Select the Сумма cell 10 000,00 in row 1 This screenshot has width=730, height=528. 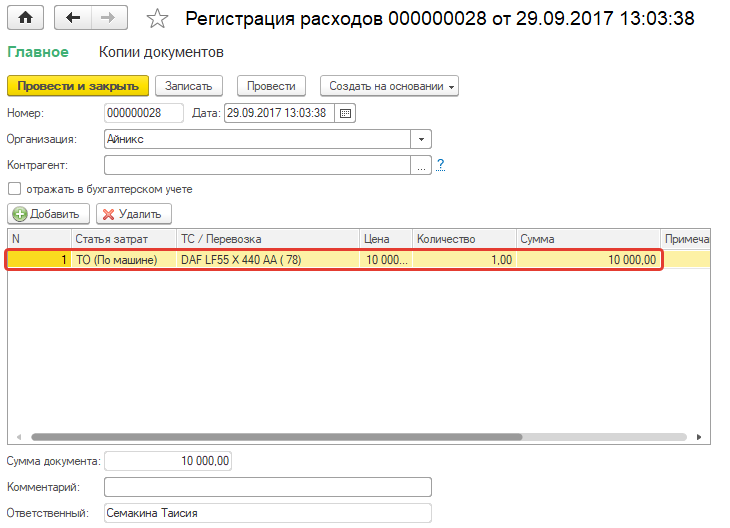(588, 260)
